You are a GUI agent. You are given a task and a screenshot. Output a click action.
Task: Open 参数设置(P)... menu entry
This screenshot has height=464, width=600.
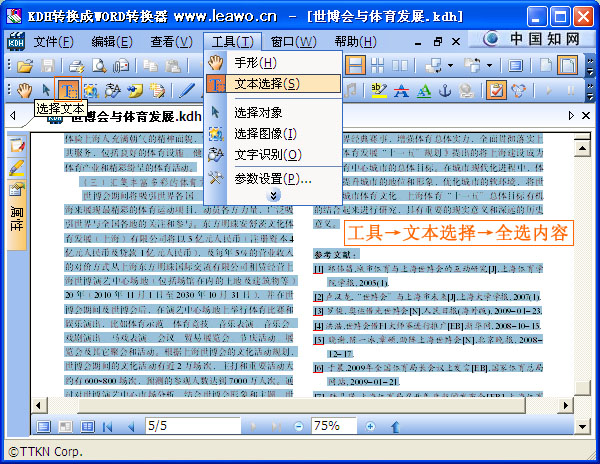coord(273,178)
